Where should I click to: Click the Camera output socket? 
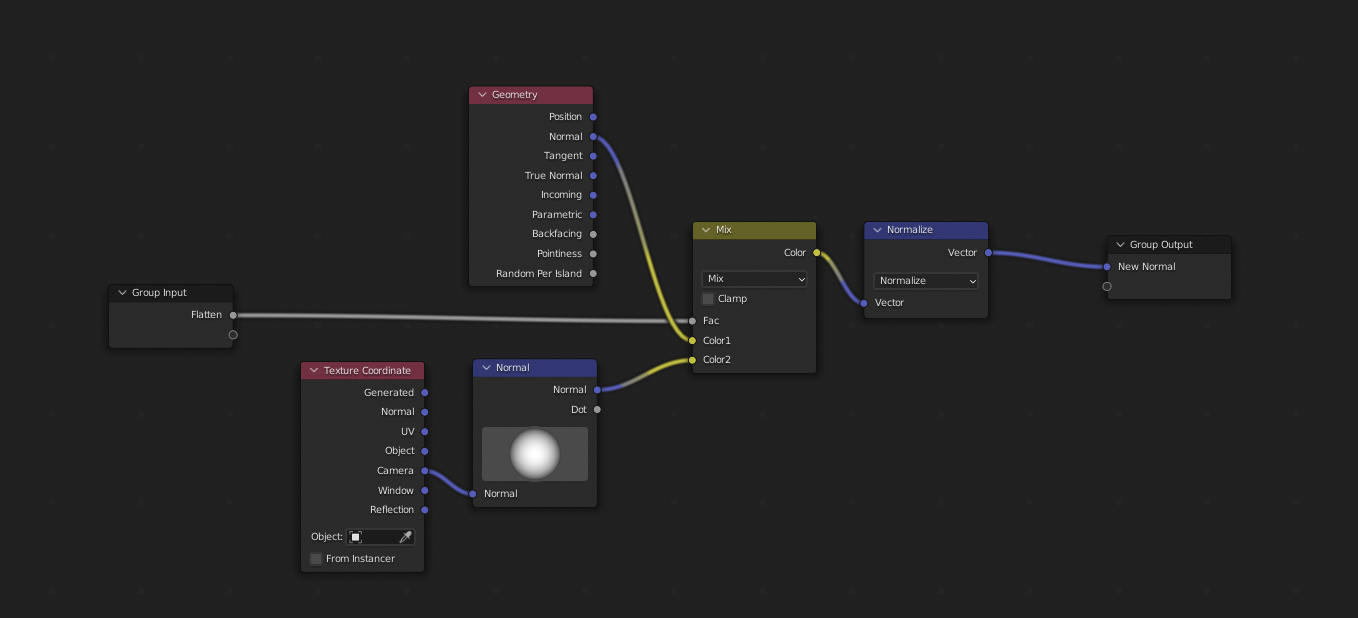tap(424, 471)
